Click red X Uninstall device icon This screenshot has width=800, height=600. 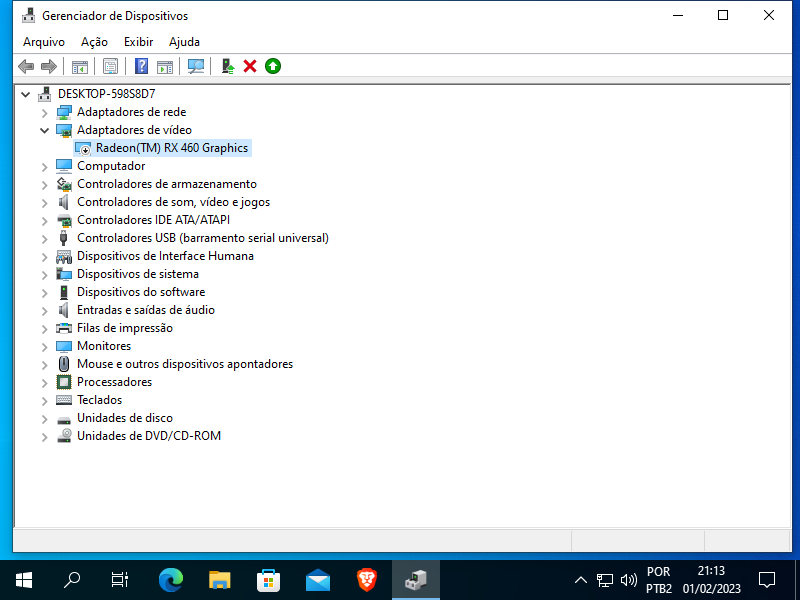coord(250,66)
